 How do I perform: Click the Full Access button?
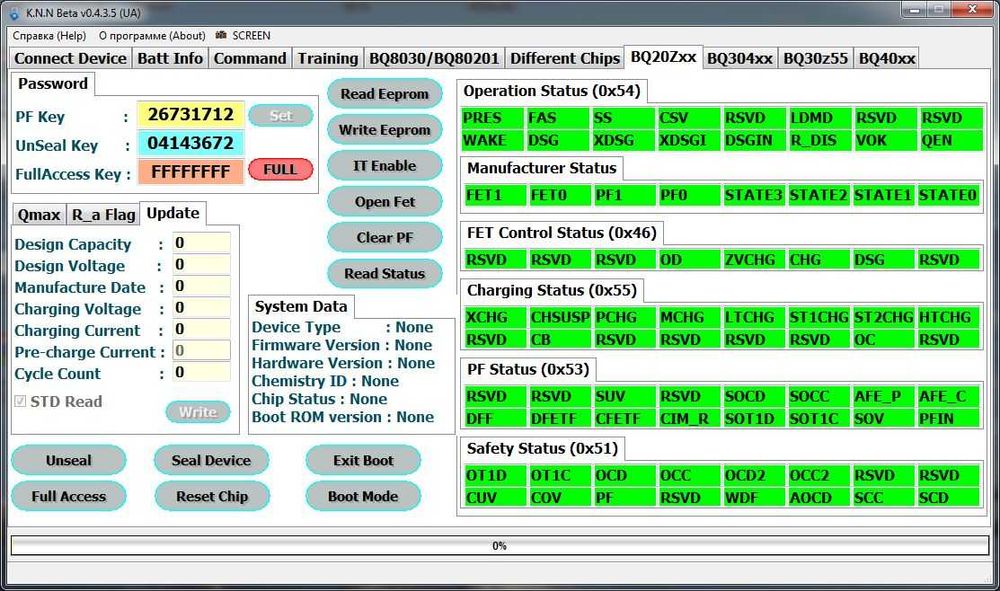coord(68,496)
